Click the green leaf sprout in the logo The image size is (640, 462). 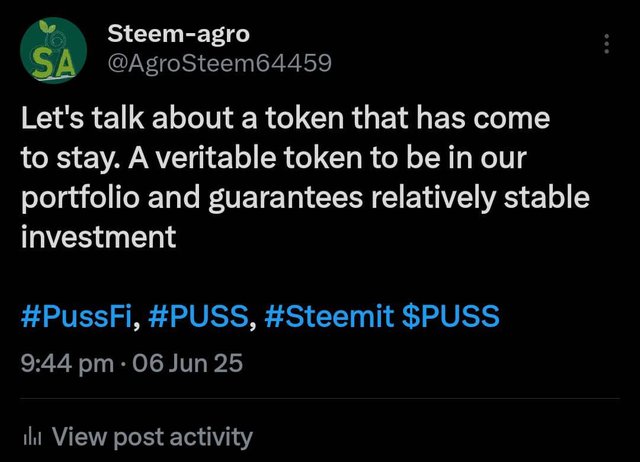click(x=48, y=27)
